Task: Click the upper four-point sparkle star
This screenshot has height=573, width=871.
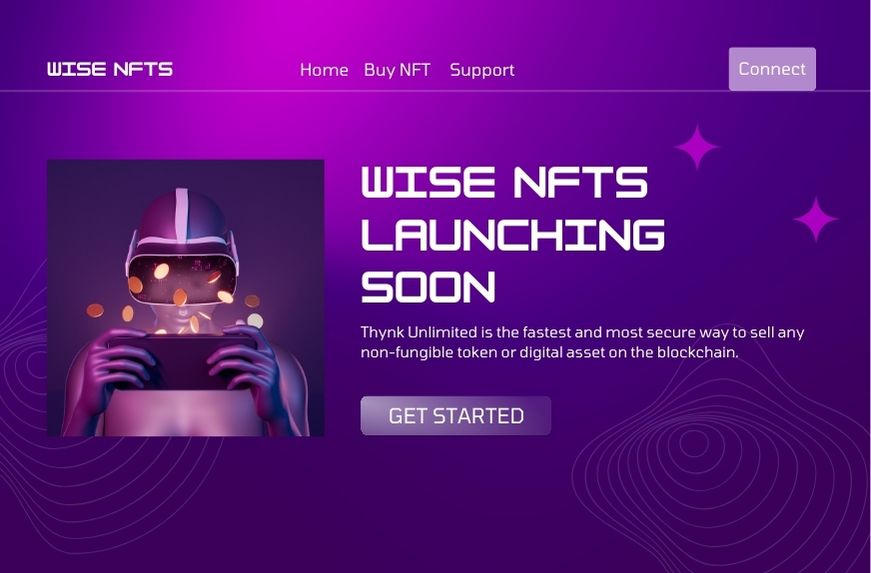Action: (x=697, y=147)
